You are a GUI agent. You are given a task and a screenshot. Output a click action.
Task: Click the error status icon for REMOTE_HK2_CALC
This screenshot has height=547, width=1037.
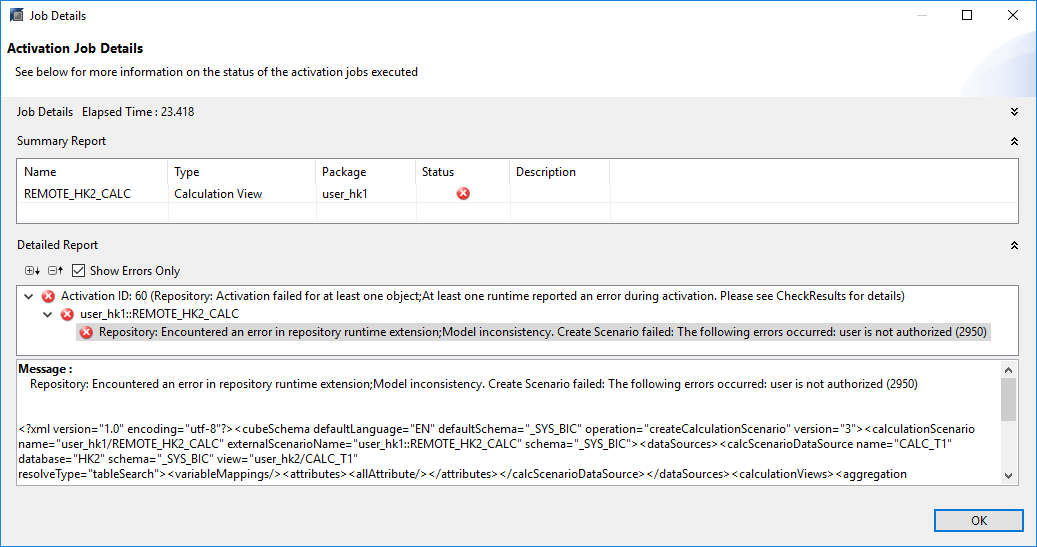coord(463,193)
